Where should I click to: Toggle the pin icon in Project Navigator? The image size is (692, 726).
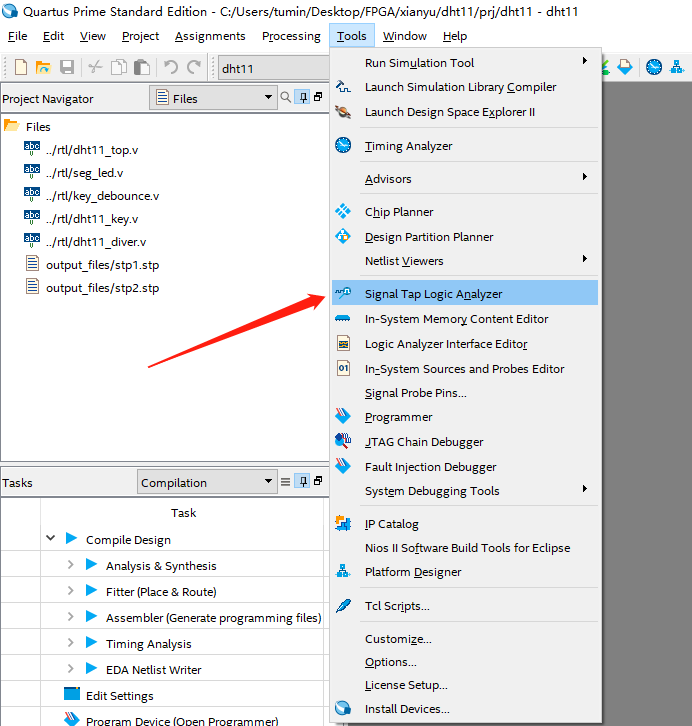303,97
